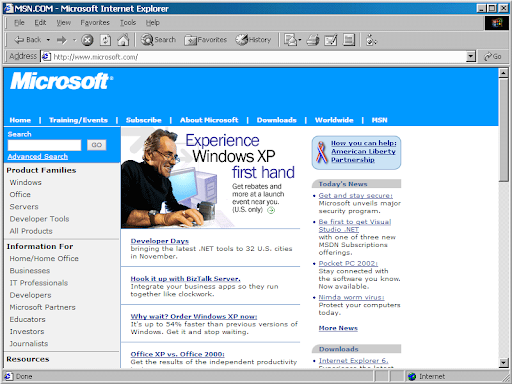The width and height of the screenshot is (512, 384).
Task: Open the Journalists link
Action: 29,343
